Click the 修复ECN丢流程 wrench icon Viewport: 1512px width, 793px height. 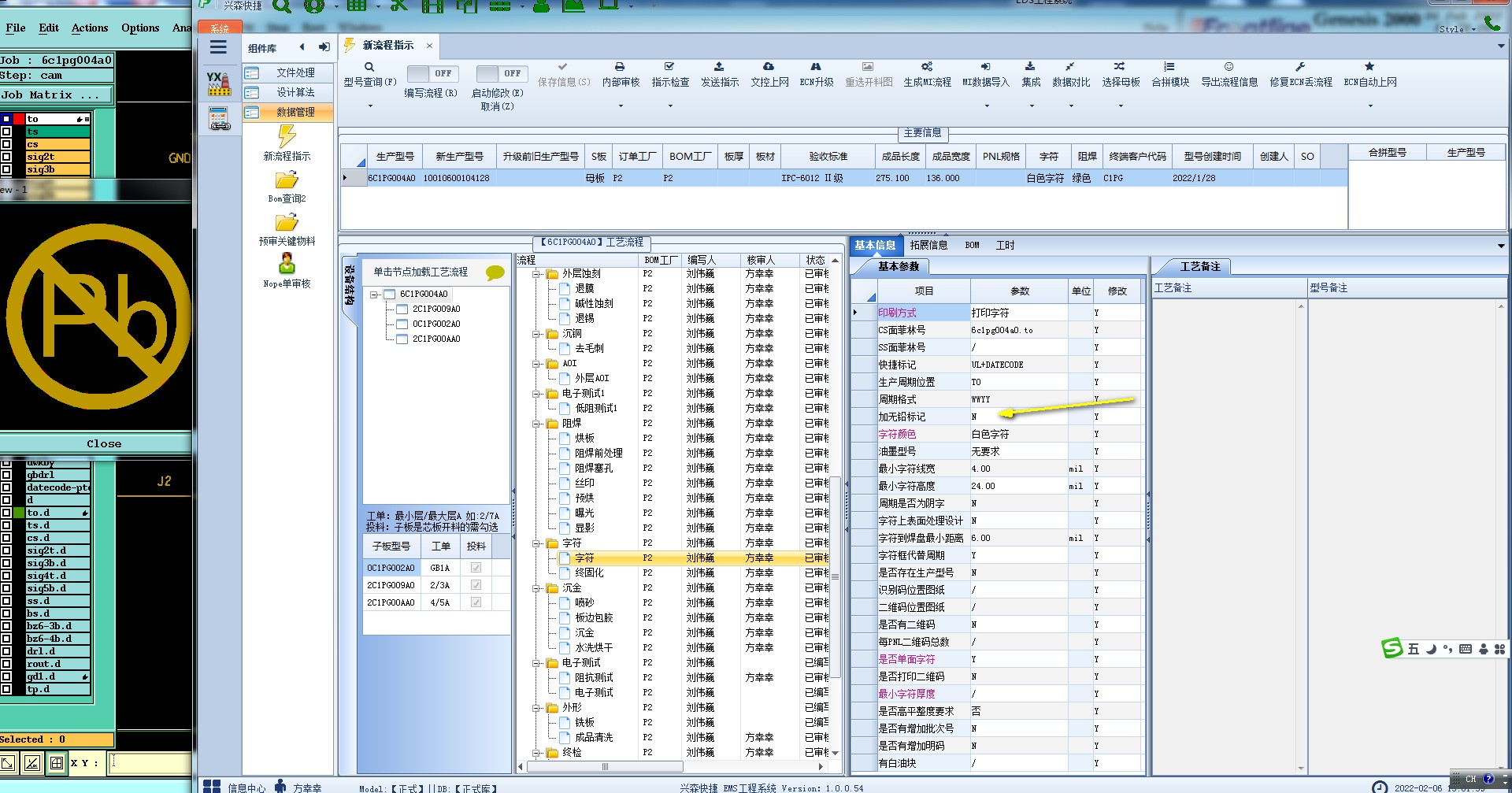click(x=1300, y=67)
